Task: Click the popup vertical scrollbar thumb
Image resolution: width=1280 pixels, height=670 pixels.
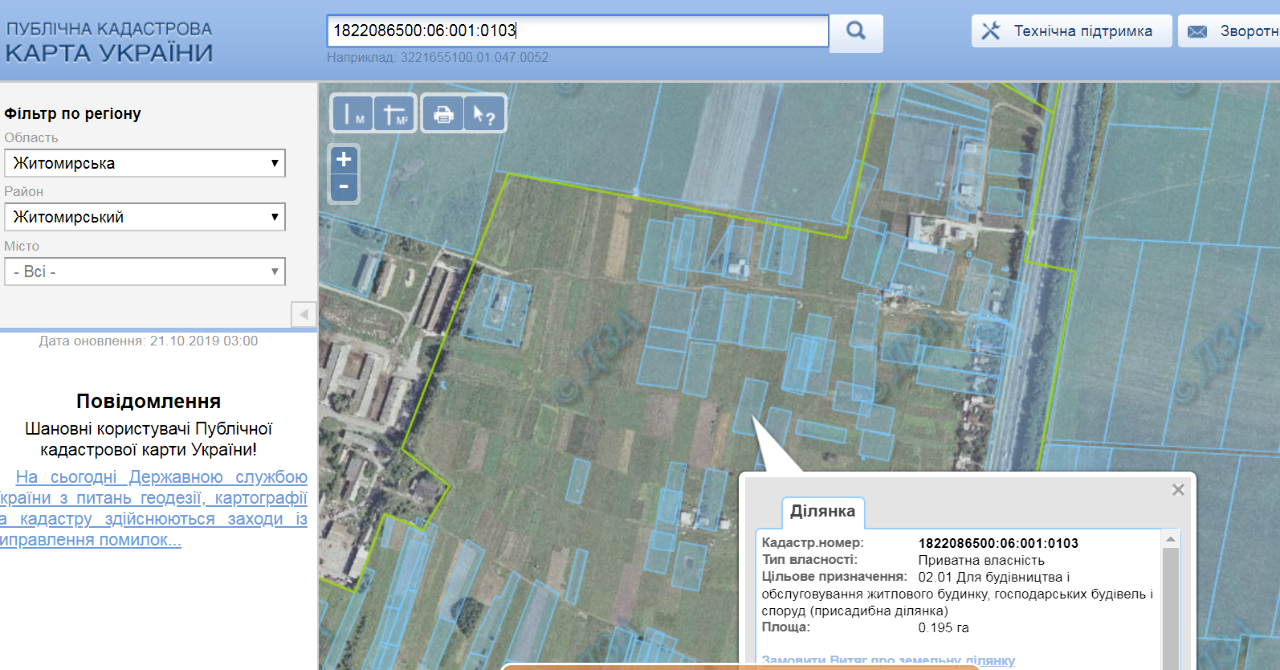Action: click(x=1170, y=608)
